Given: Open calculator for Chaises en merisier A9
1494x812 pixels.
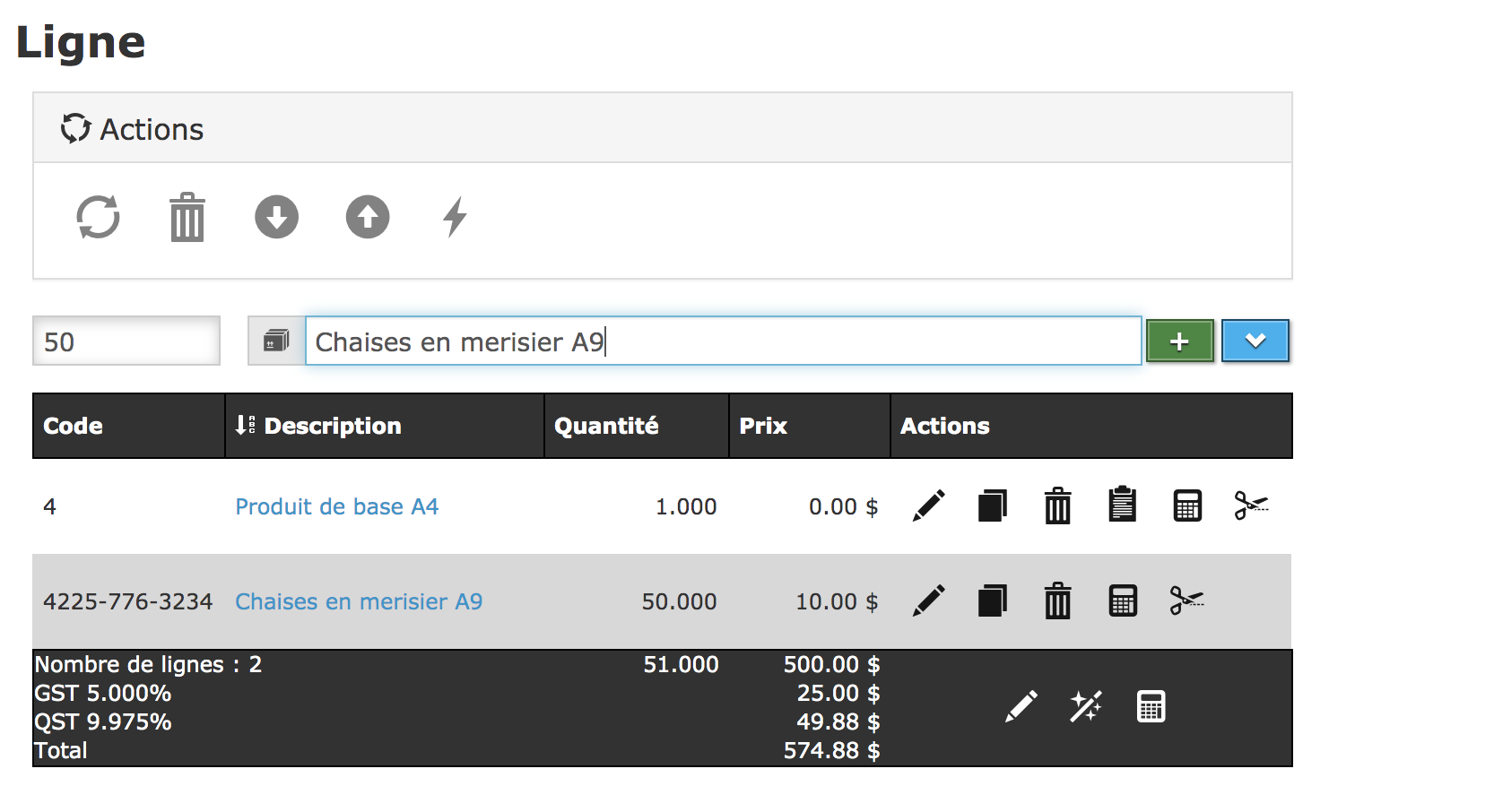Looking at the screenshot, I should (1123, 601).
